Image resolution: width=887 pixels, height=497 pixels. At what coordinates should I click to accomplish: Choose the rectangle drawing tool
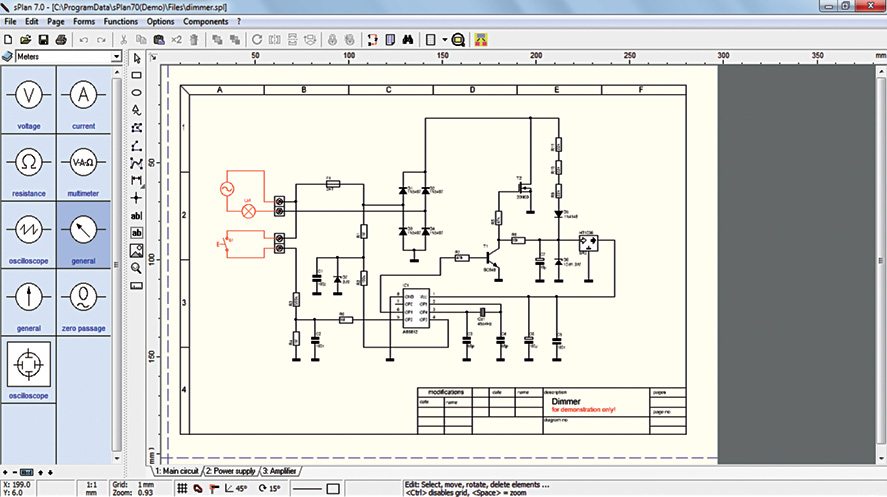click(x=137, y=75)
